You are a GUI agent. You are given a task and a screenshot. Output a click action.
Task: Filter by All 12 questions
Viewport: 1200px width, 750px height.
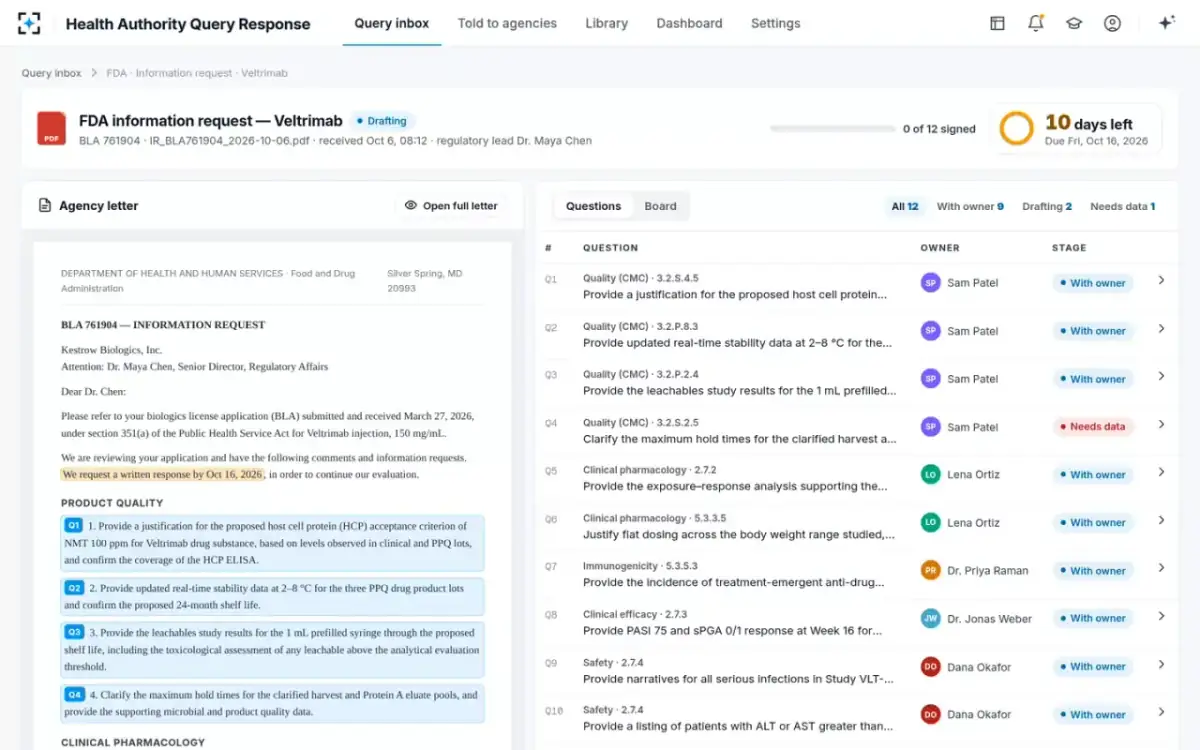905,206
